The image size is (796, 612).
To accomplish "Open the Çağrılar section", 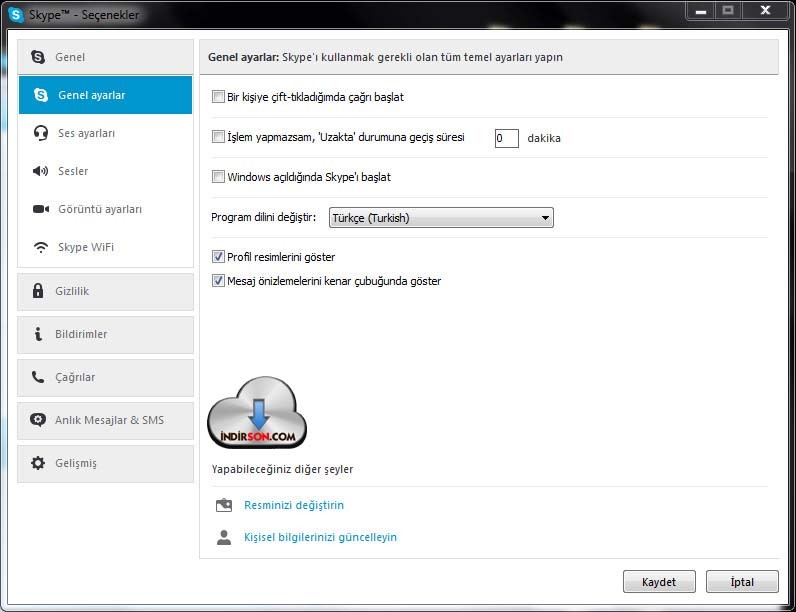I will 106,378.
